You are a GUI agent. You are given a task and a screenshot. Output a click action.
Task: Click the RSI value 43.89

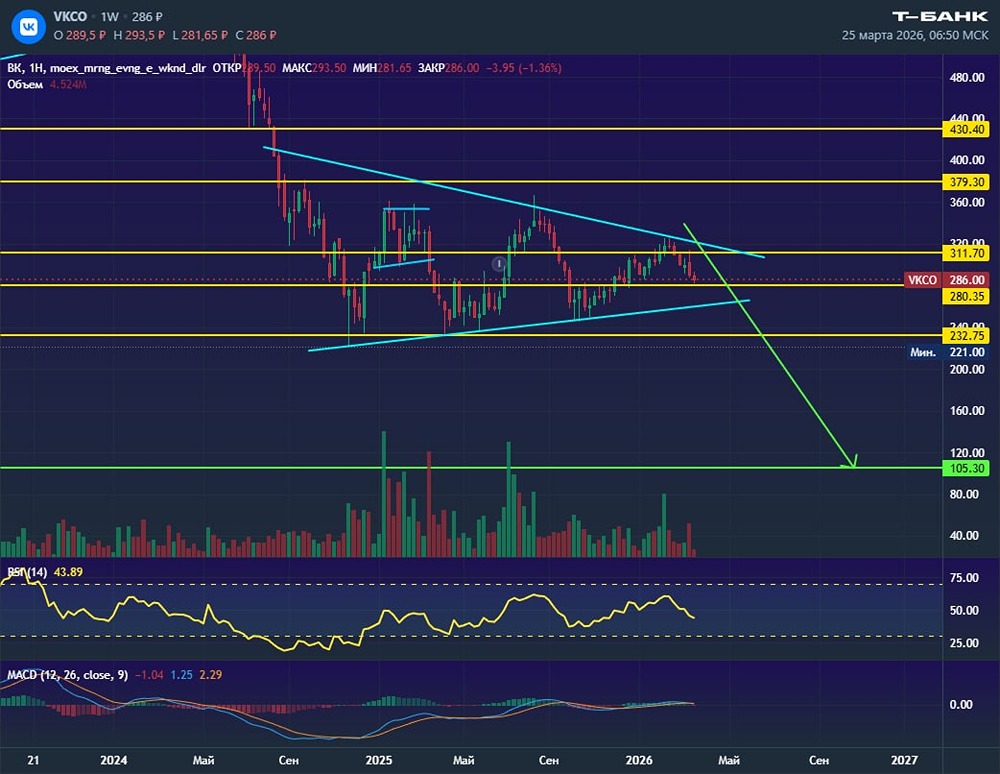click(x=68, y=572)
